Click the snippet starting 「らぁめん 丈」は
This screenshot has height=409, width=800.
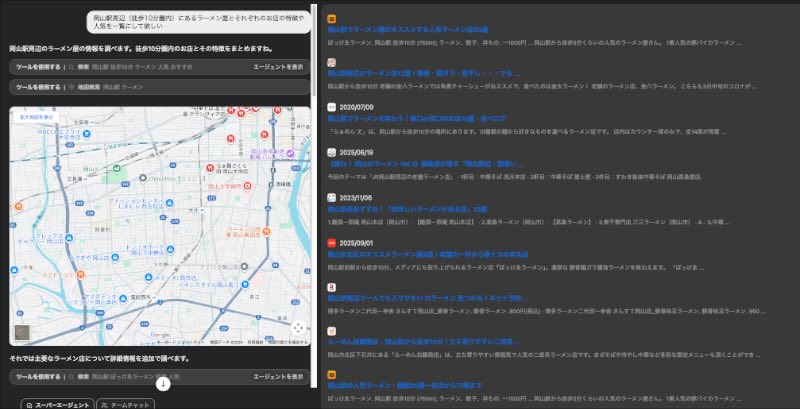pyautogui.click(x=527, y=132)
